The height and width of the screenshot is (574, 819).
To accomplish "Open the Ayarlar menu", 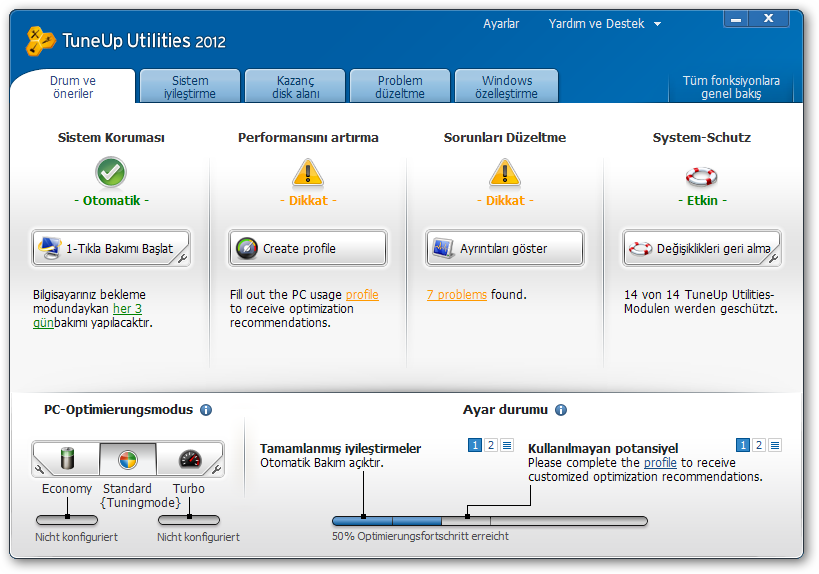I will [501, 24].
